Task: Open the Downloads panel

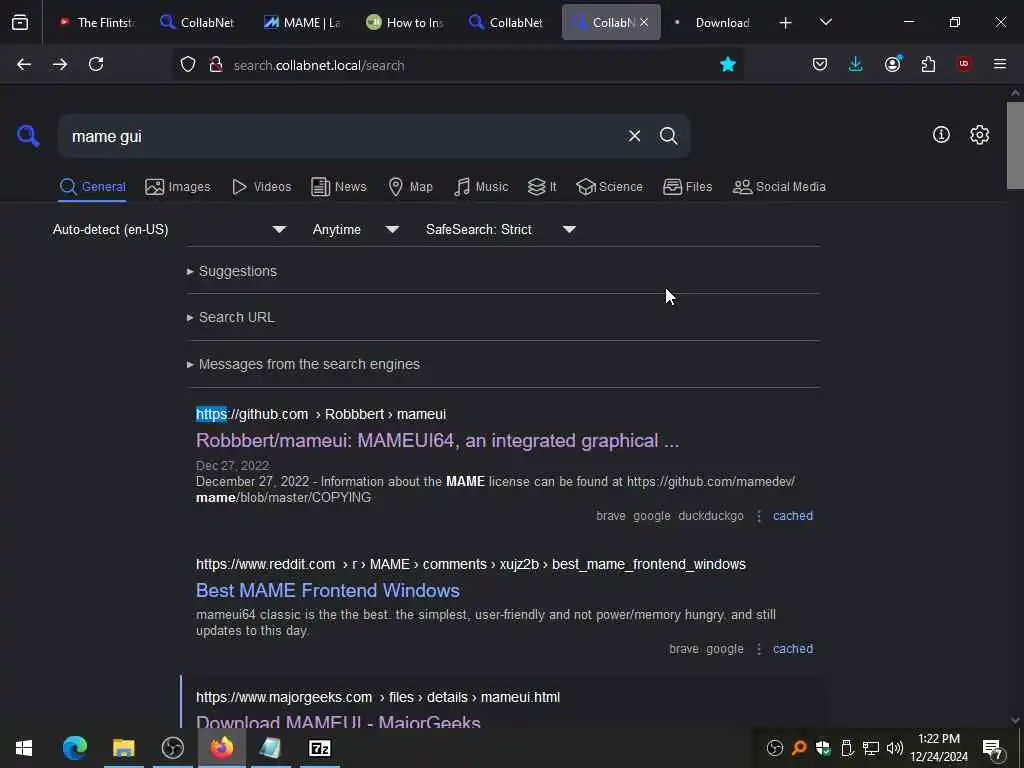Action: click(x=856, y=64)
